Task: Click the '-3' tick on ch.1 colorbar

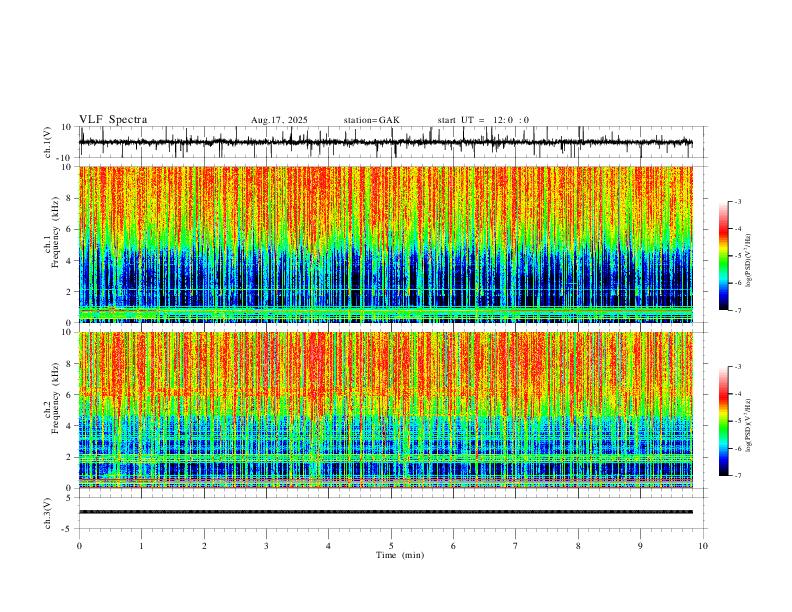Action: tap(737, 201)
